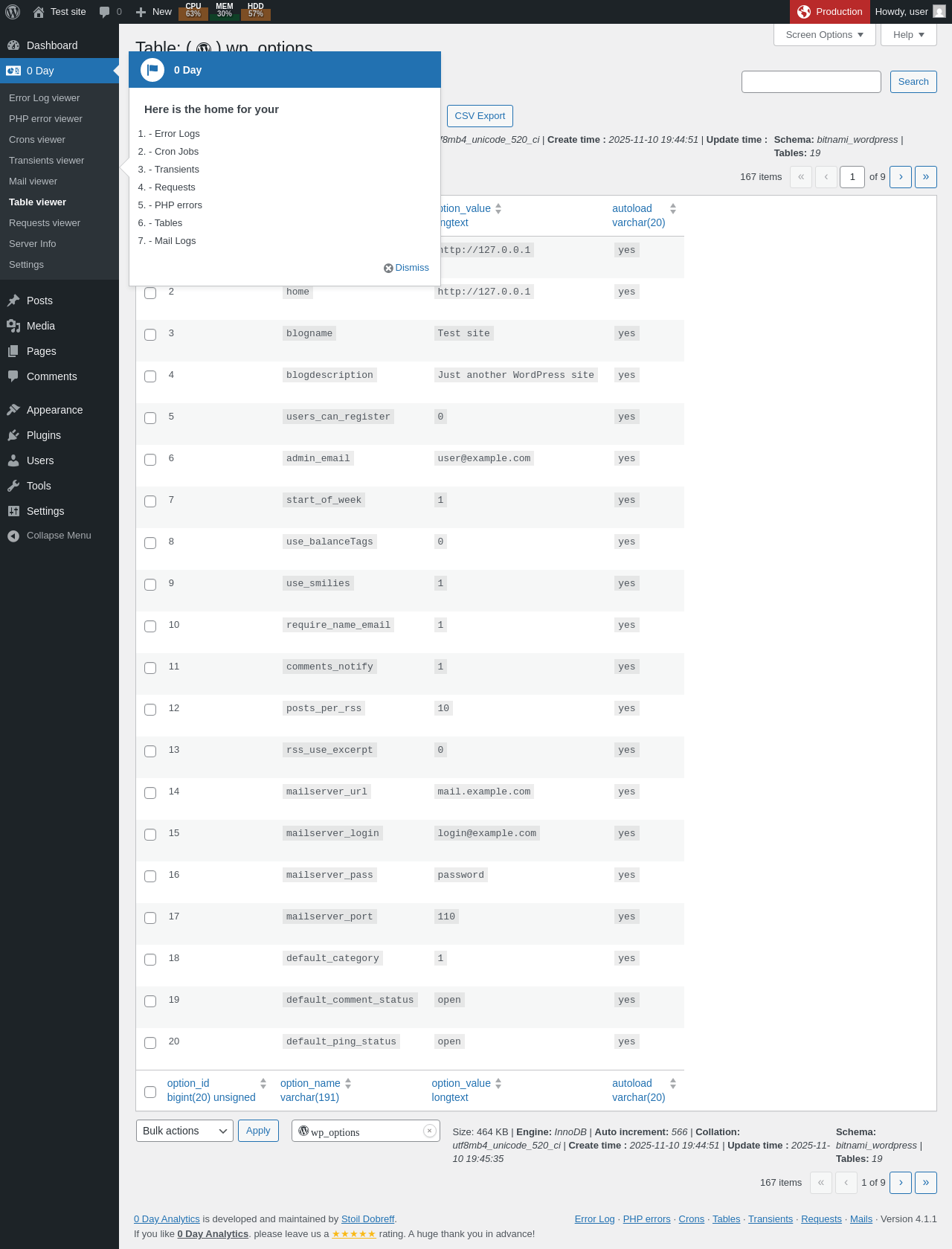The image size is (952, 1249).
Task: Click the Production globe icon
Action: click(804, 12)
